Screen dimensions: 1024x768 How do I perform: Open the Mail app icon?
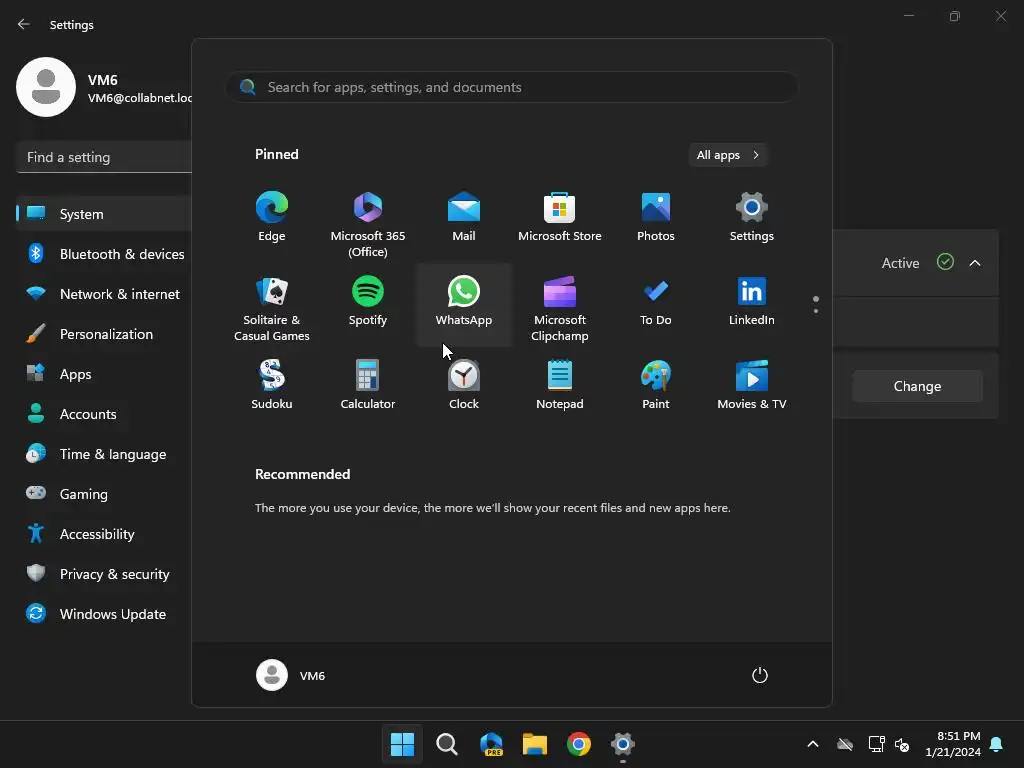pyautogui.click(x=464, y=217)
